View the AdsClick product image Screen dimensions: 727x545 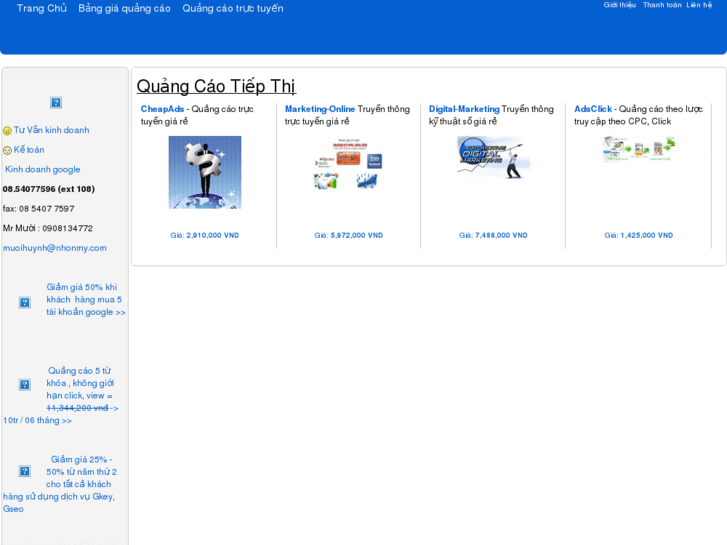tap(639, 149)
